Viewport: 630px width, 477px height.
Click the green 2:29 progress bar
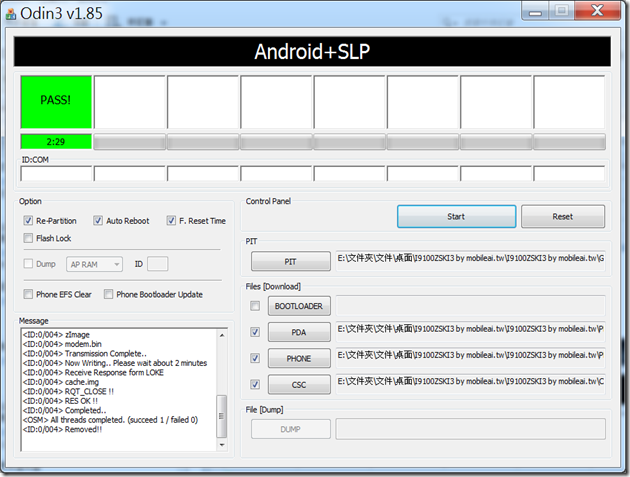[56, 141]
